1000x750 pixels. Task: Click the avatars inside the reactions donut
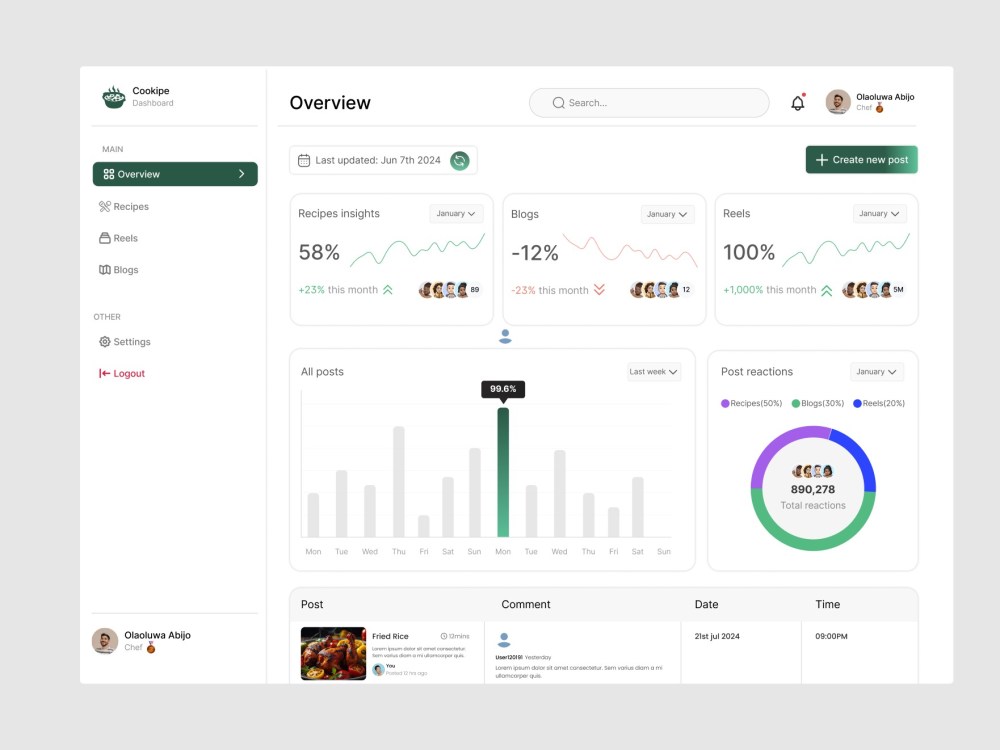pos(812,471)
